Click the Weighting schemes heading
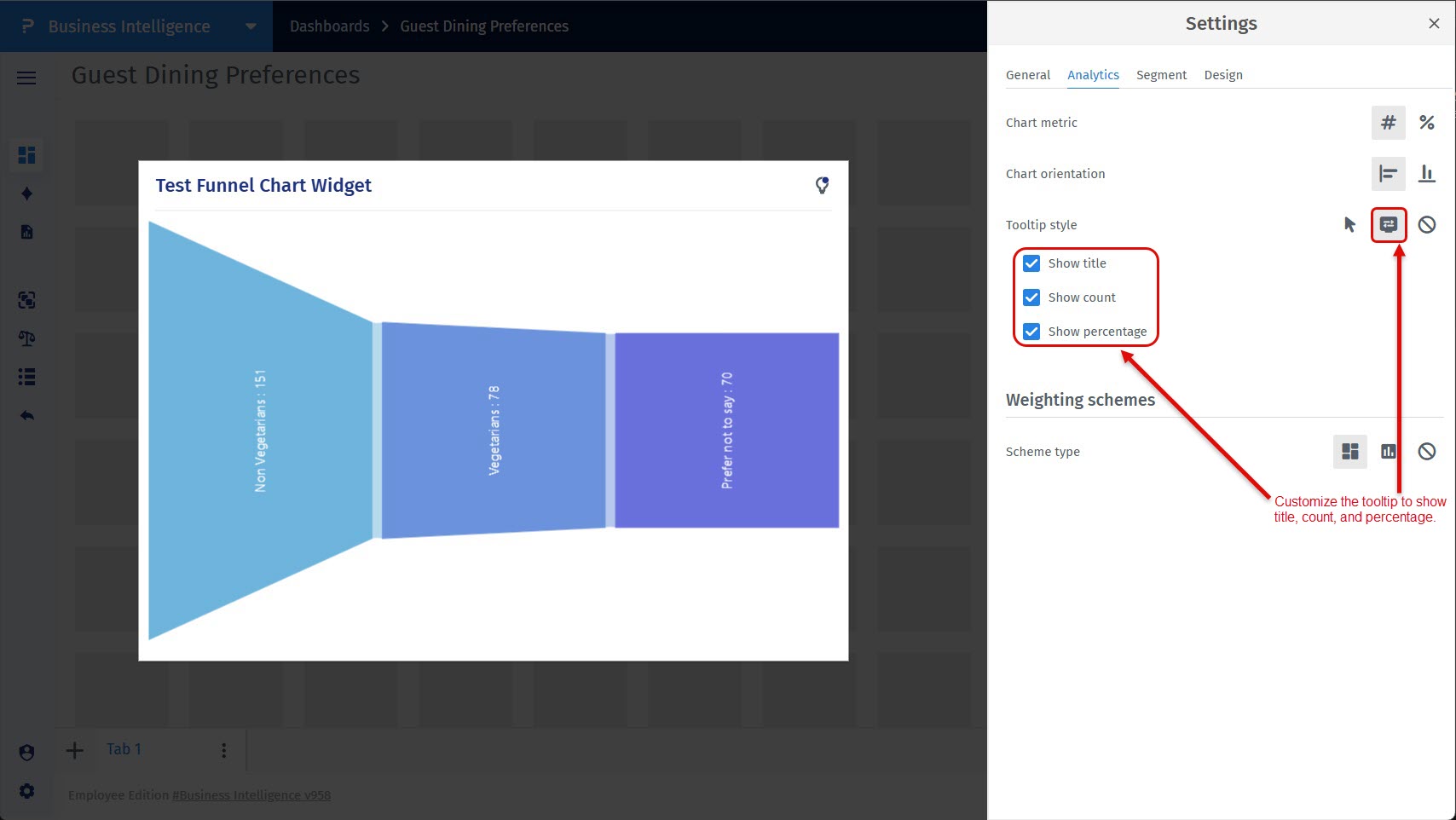The width and height of the screenshot is (1456, 820). point(1080,400)
